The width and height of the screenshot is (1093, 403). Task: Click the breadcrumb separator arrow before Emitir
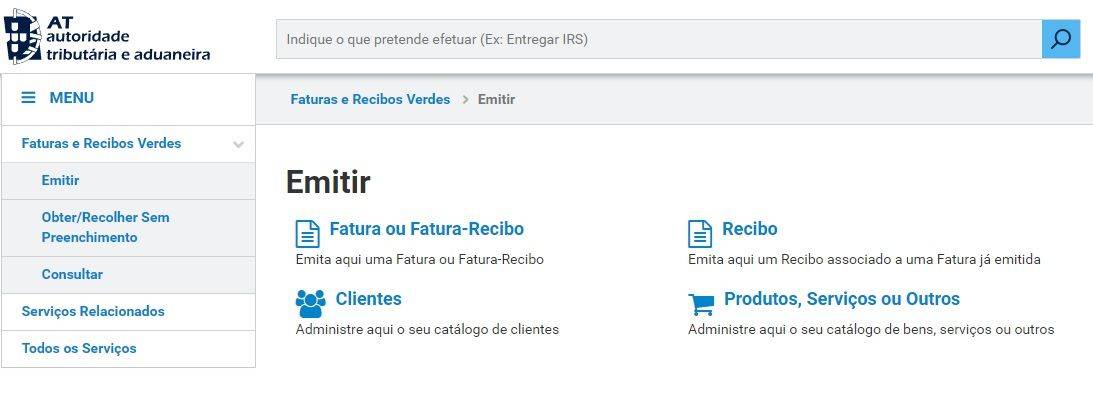click(465, 100)
